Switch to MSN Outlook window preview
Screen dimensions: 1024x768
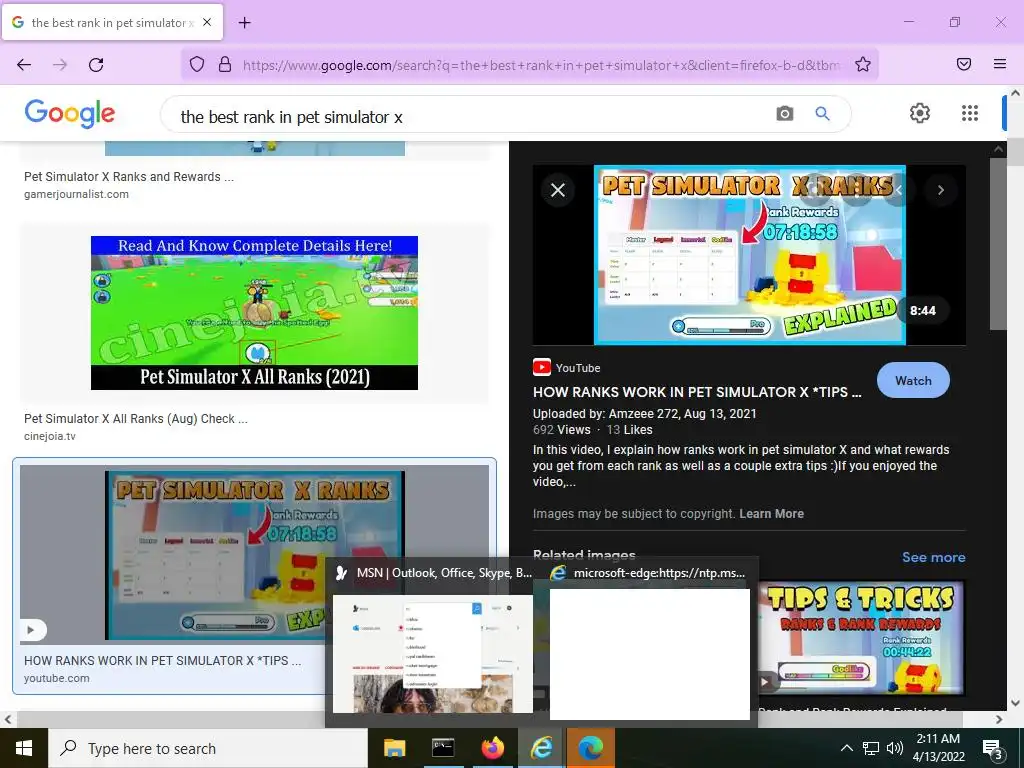tap(432, 643)
